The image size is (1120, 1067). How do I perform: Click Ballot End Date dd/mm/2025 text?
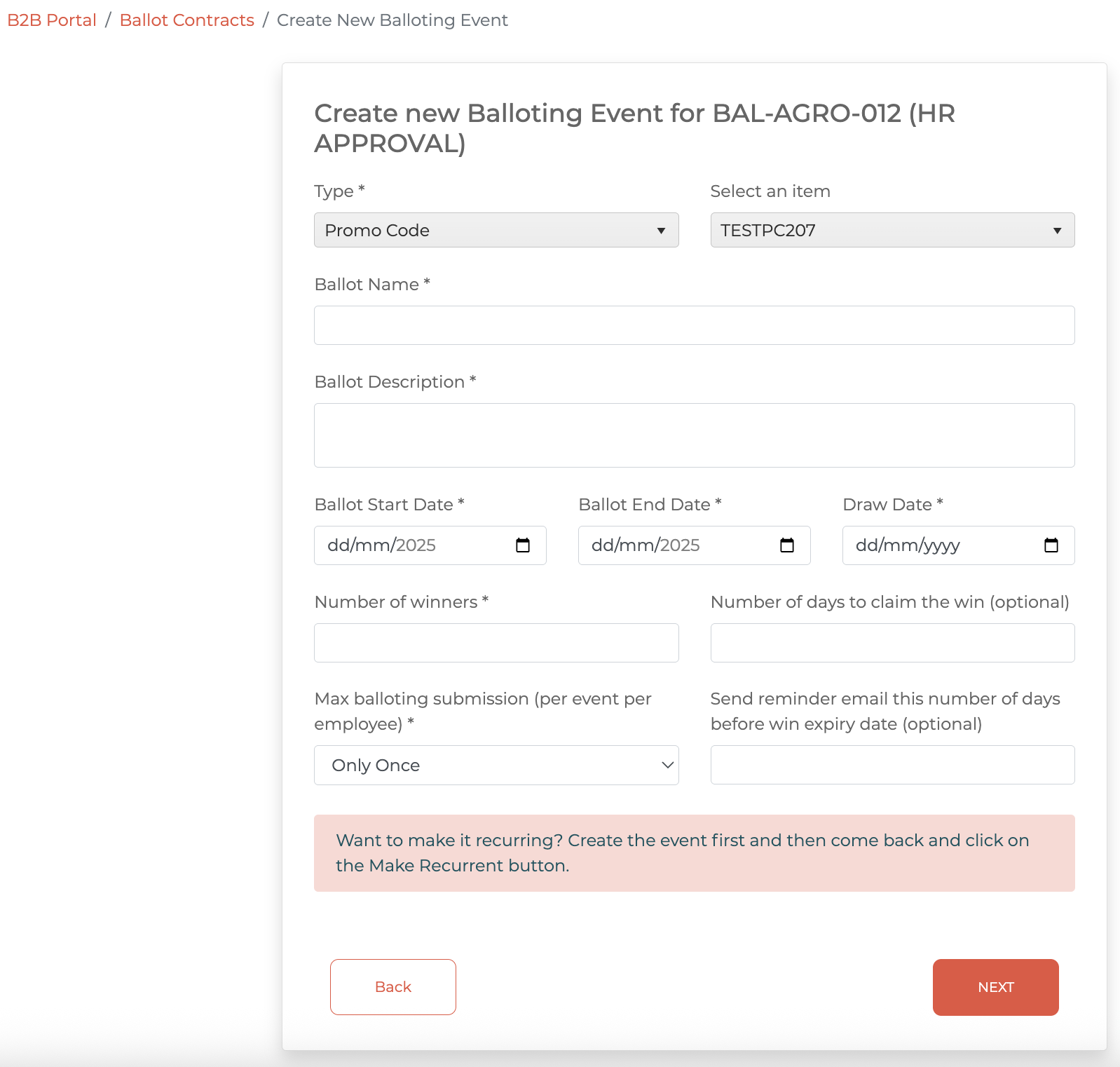pos(646,545)
